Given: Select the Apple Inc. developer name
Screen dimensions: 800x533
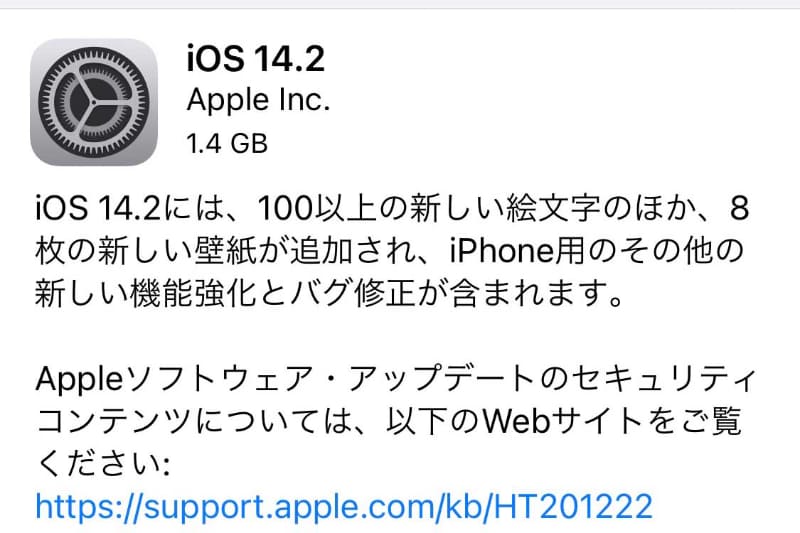Looking at the screenshot, I should [x=258, y=100].
